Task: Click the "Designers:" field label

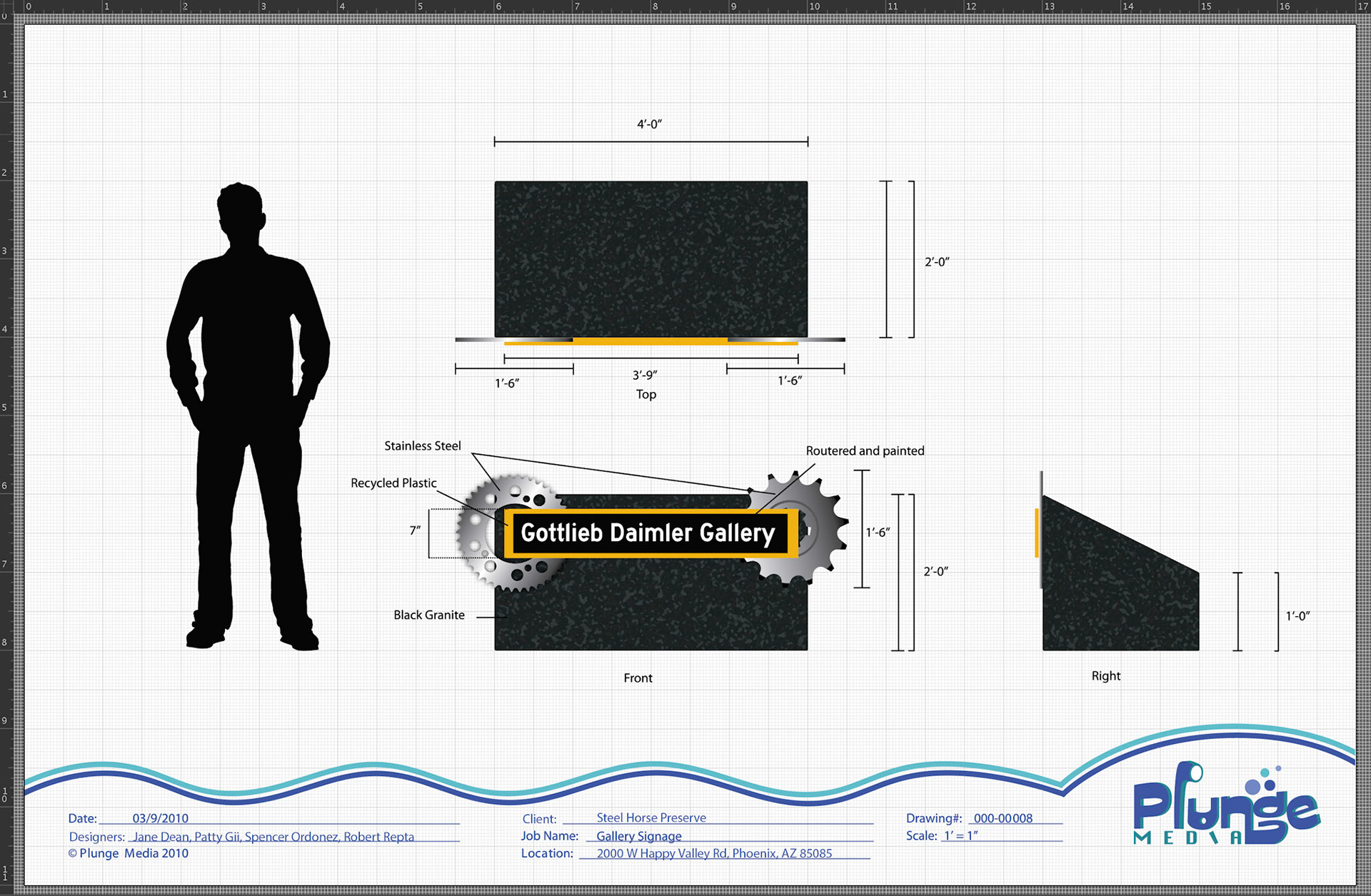Action: [97, 837]
